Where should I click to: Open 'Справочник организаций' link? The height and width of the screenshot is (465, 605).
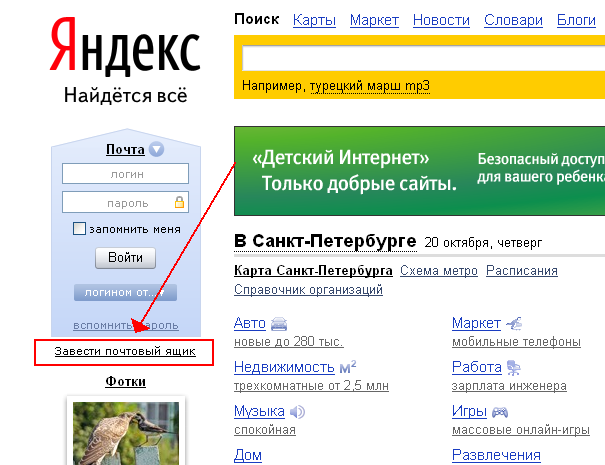308,289
